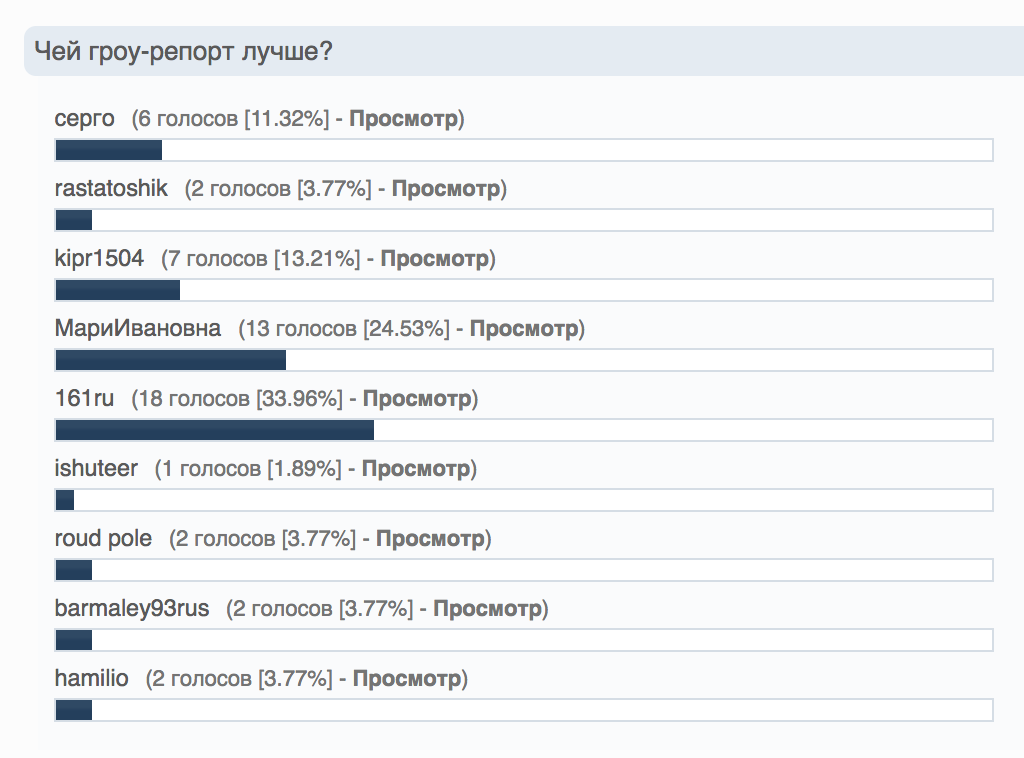The width and height of the screenshot is (1024, 758).
Task: Open Просмотр link for hamilio votes
Action: [407, 678]
